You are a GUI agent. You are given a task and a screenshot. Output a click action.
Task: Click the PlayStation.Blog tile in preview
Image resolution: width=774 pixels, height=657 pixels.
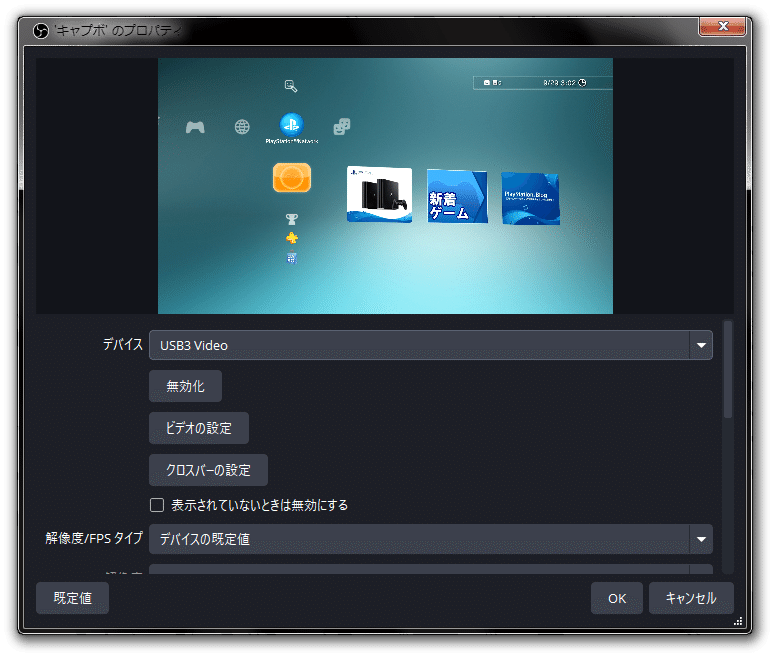(531, 198)
